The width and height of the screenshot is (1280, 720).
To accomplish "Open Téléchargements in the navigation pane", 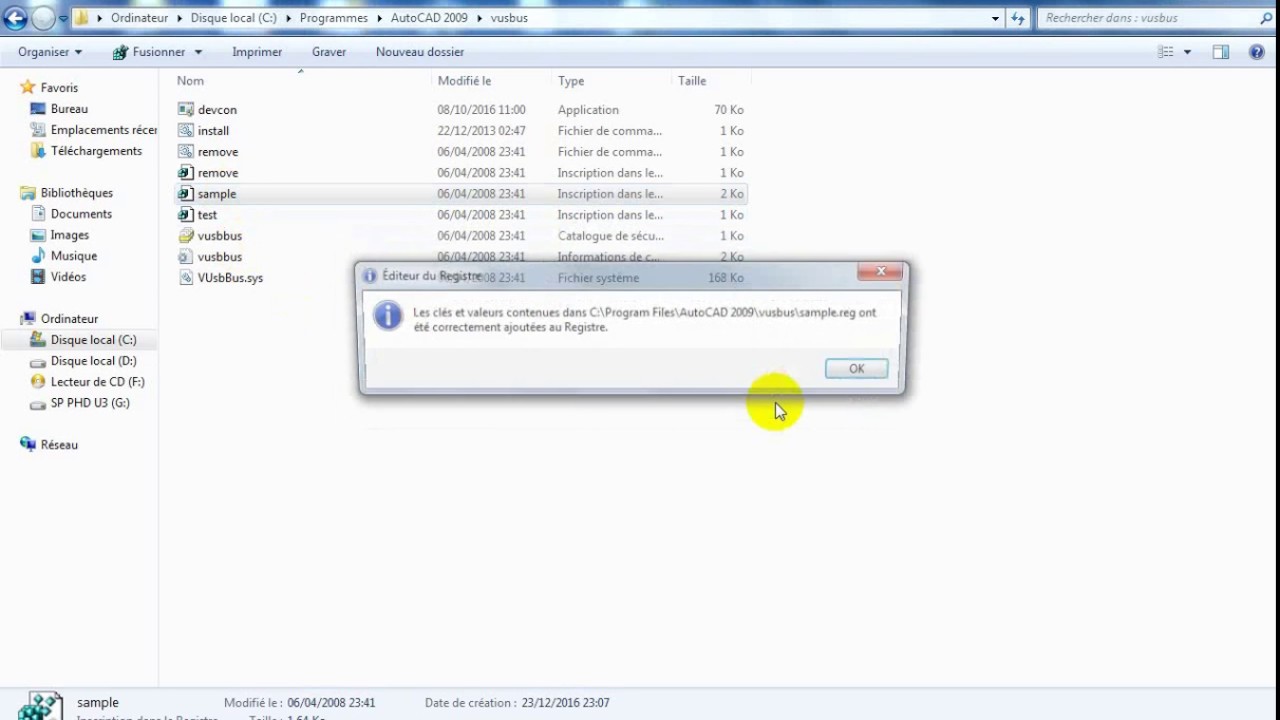I will pyautogui.click(x=96, y=151).
